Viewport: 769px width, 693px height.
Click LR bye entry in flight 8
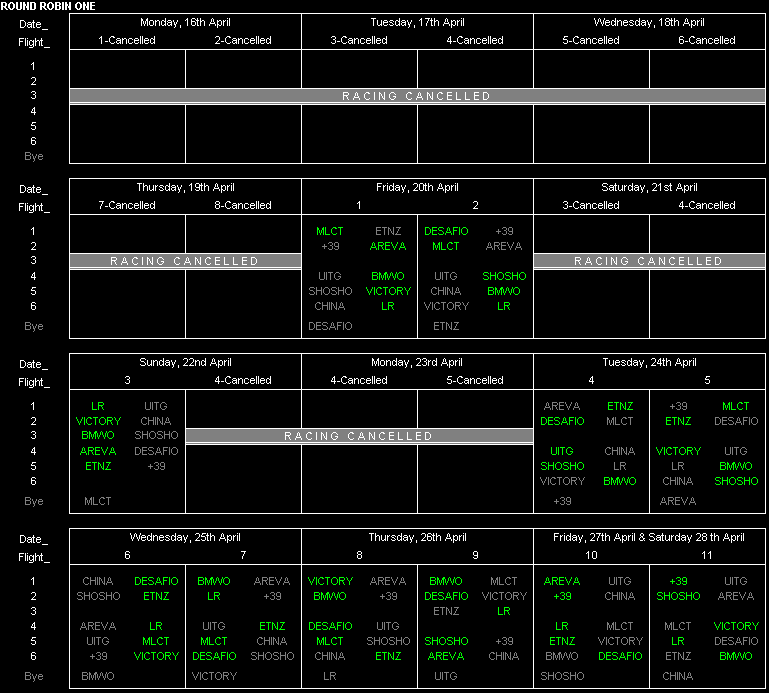[x=330, y=676]
